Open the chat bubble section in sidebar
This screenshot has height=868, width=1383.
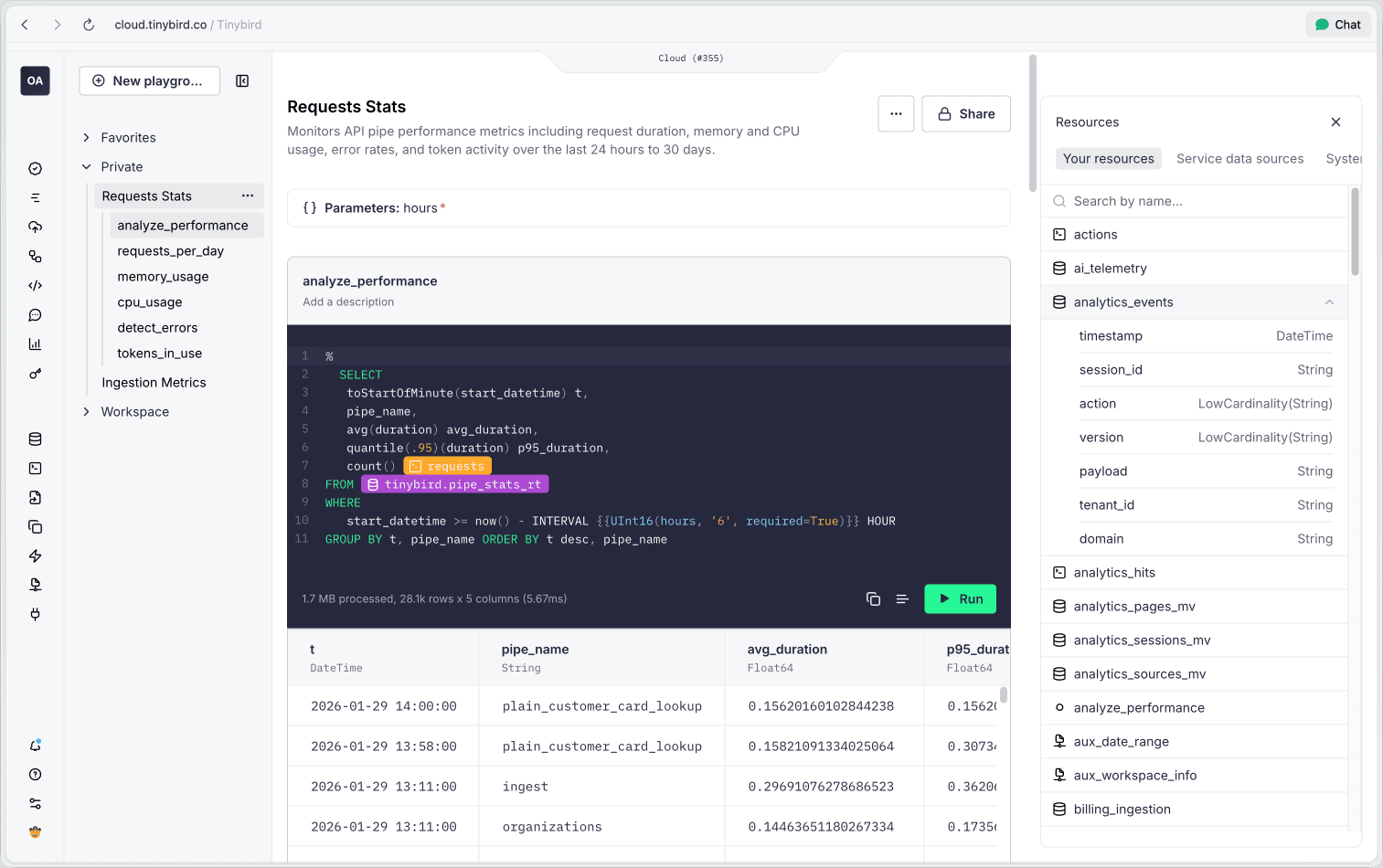(x=35, y=314)
